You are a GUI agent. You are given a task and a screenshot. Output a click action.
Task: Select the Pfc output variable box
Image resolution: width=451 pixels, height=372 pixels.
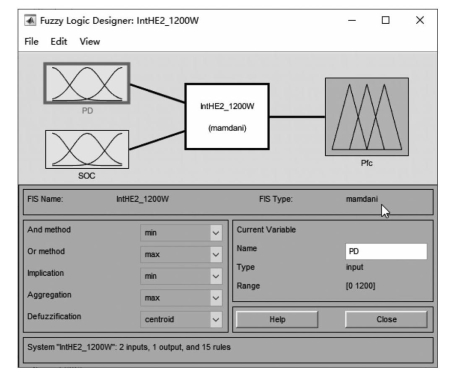pyautogui.click(x=367, y=117)
